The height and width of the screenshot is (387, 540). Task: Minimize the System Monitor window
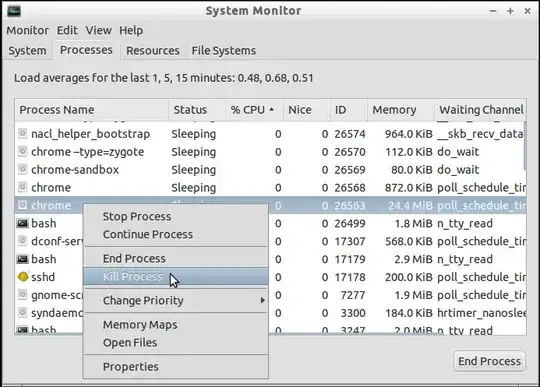(493, 11)
